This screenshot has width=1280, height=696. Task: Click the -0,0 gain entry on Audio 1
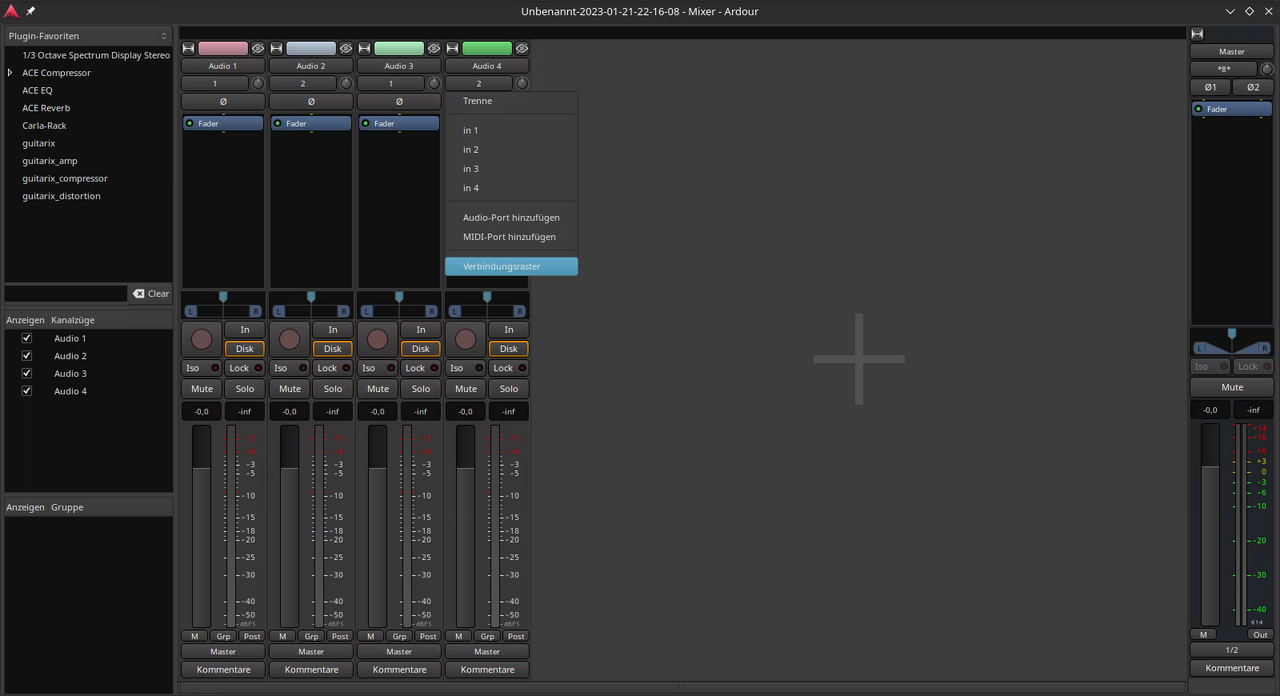[x=201, y=411]
